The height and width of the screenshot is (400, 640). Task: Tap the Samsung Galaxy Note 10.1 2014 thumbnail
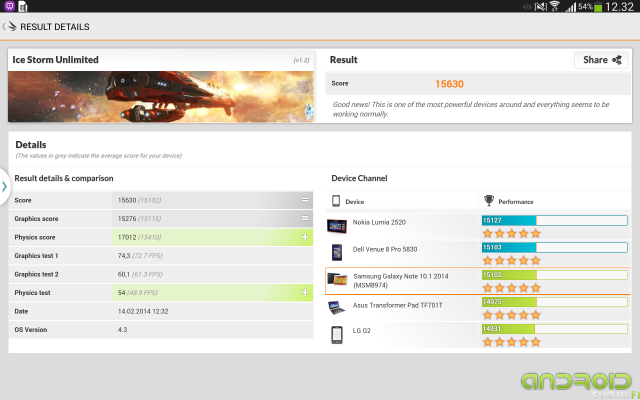(x=337, y=280)
